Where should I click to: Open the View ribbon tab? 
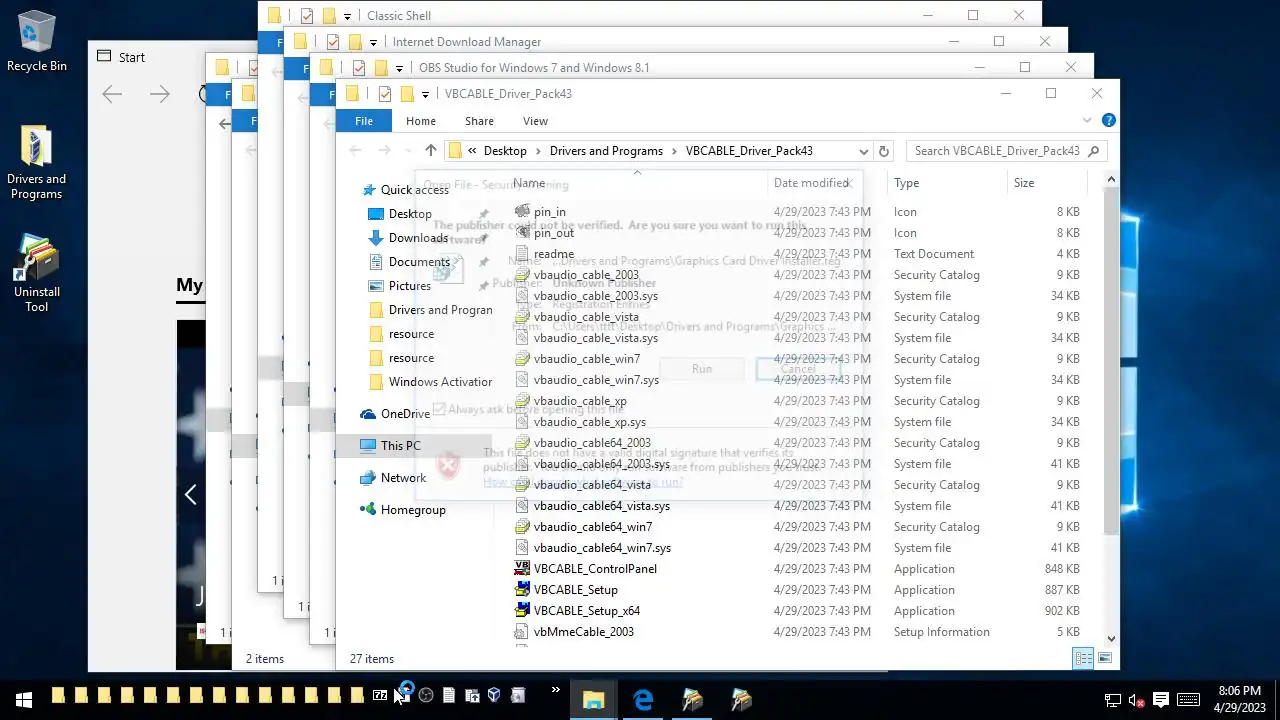click(535, 120)
